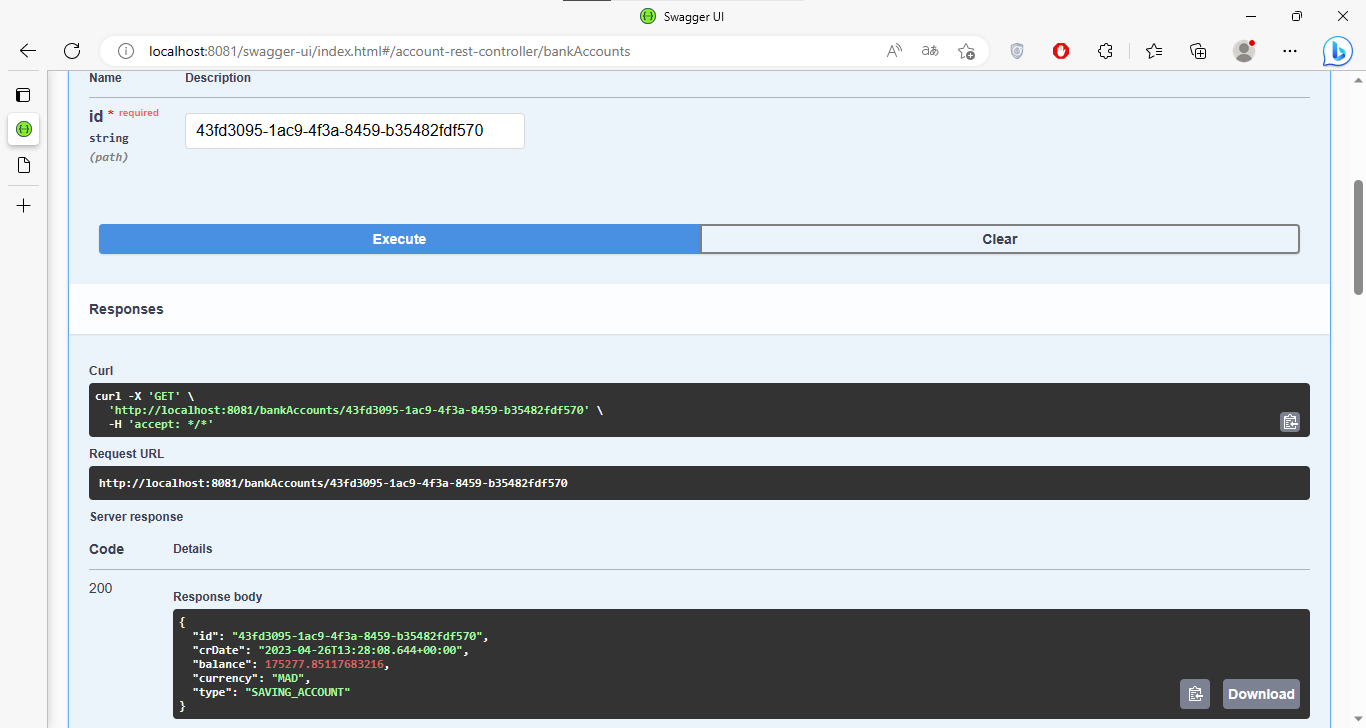Open the browser Extensions puzzle icon
Screen dimensions: 1366x728
click(x=1105, y=50)
